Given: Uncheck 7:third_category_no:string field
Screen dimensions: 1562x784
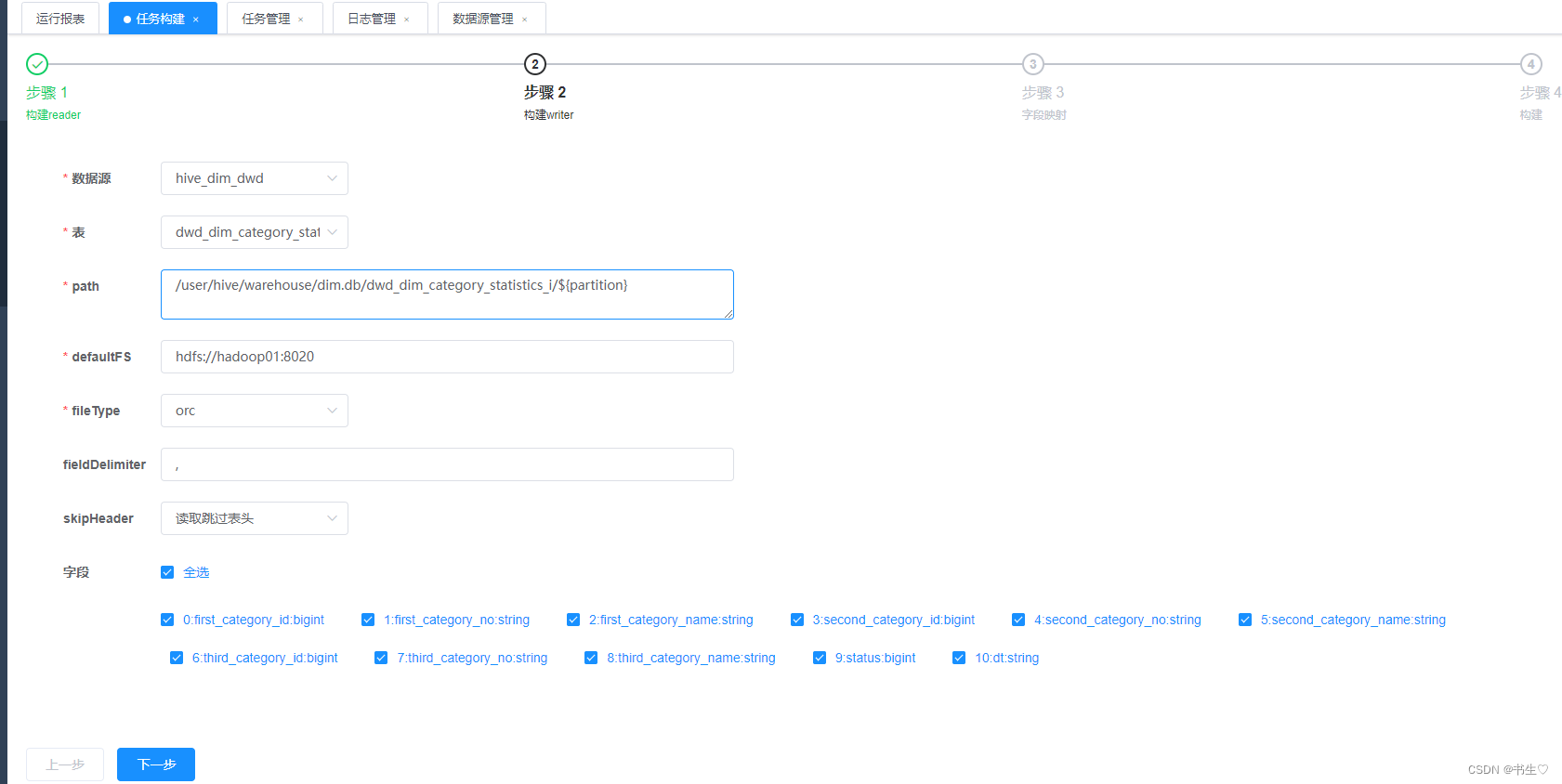Looking at the screenshot, I should (x=381, y=658).
